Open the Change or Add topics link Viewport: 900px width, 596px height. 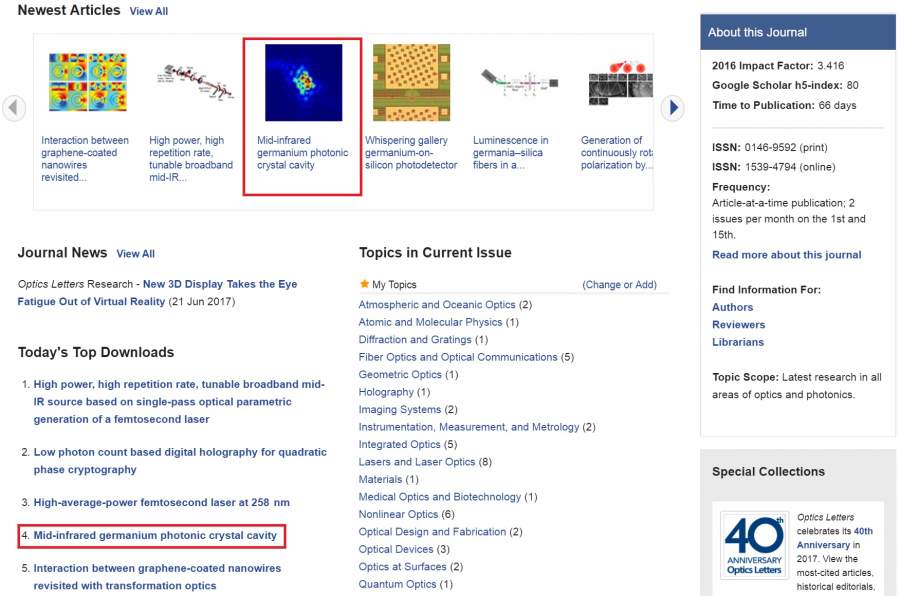click(619, 285)
